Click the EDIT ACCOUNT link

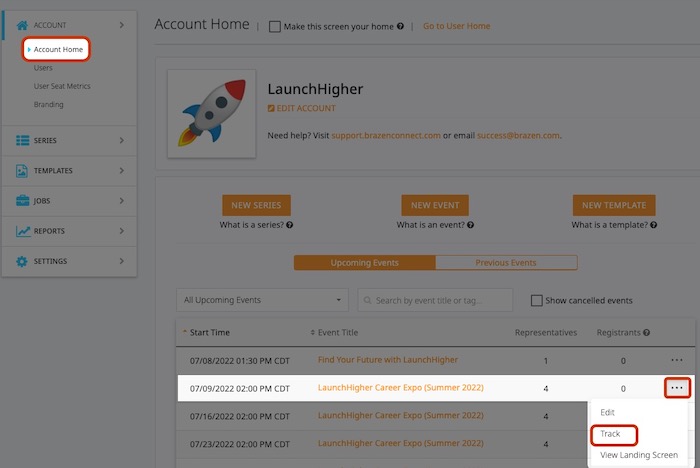pyautogui.click(x=306, y=108)
